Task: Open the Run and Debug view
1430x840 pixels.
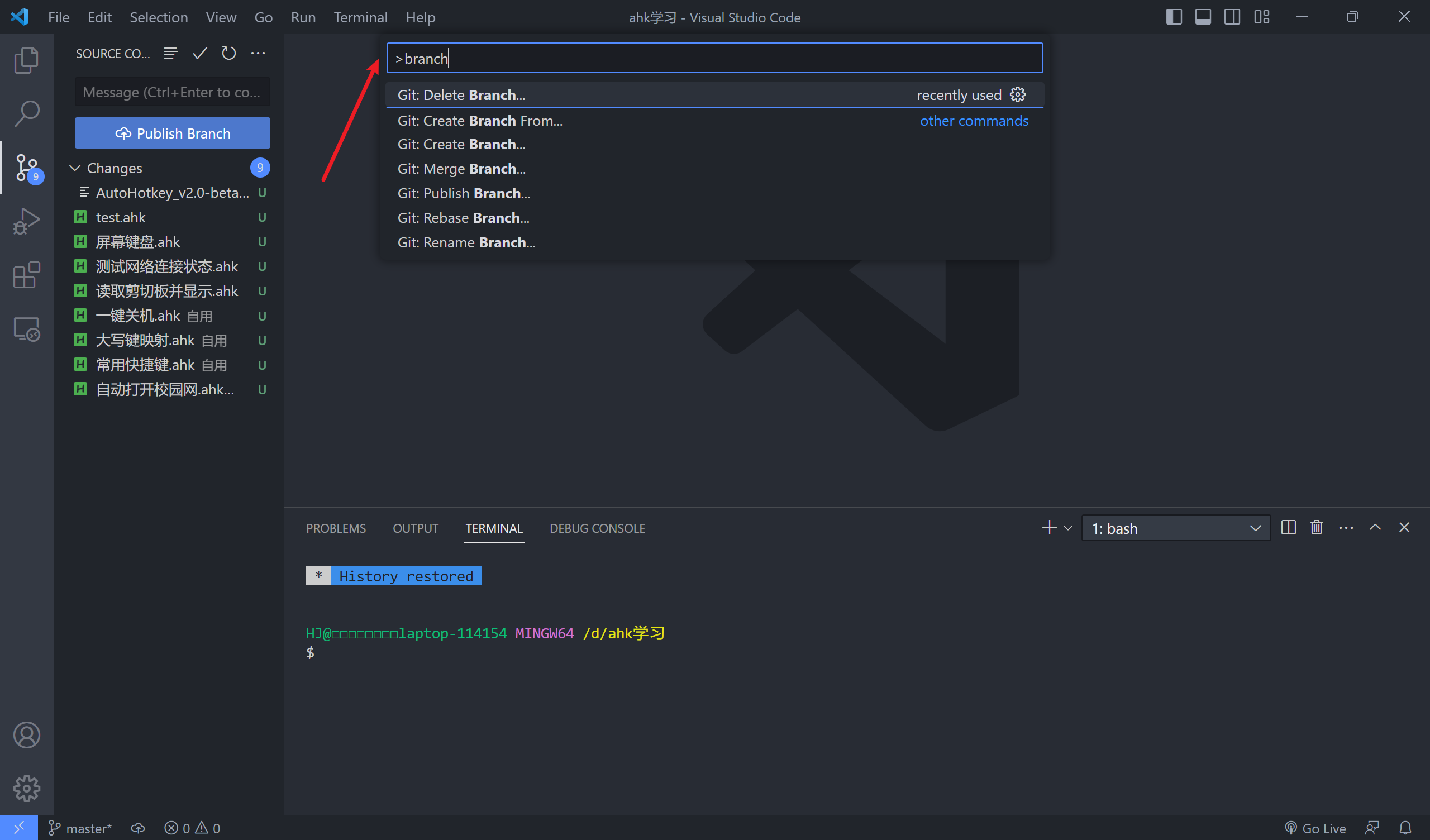Action: pyautogui.click(x=26, y=221)
